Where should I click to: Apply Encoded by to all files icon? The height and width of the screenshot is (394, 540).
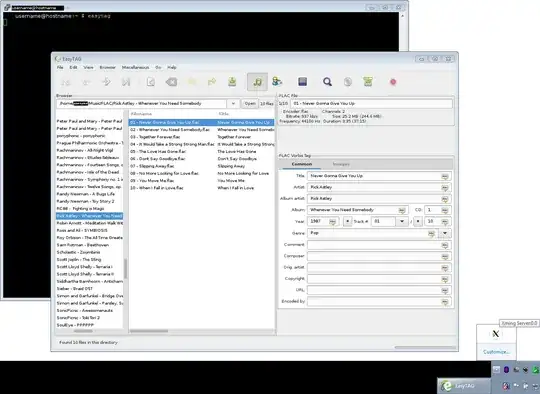pos(445,302)
